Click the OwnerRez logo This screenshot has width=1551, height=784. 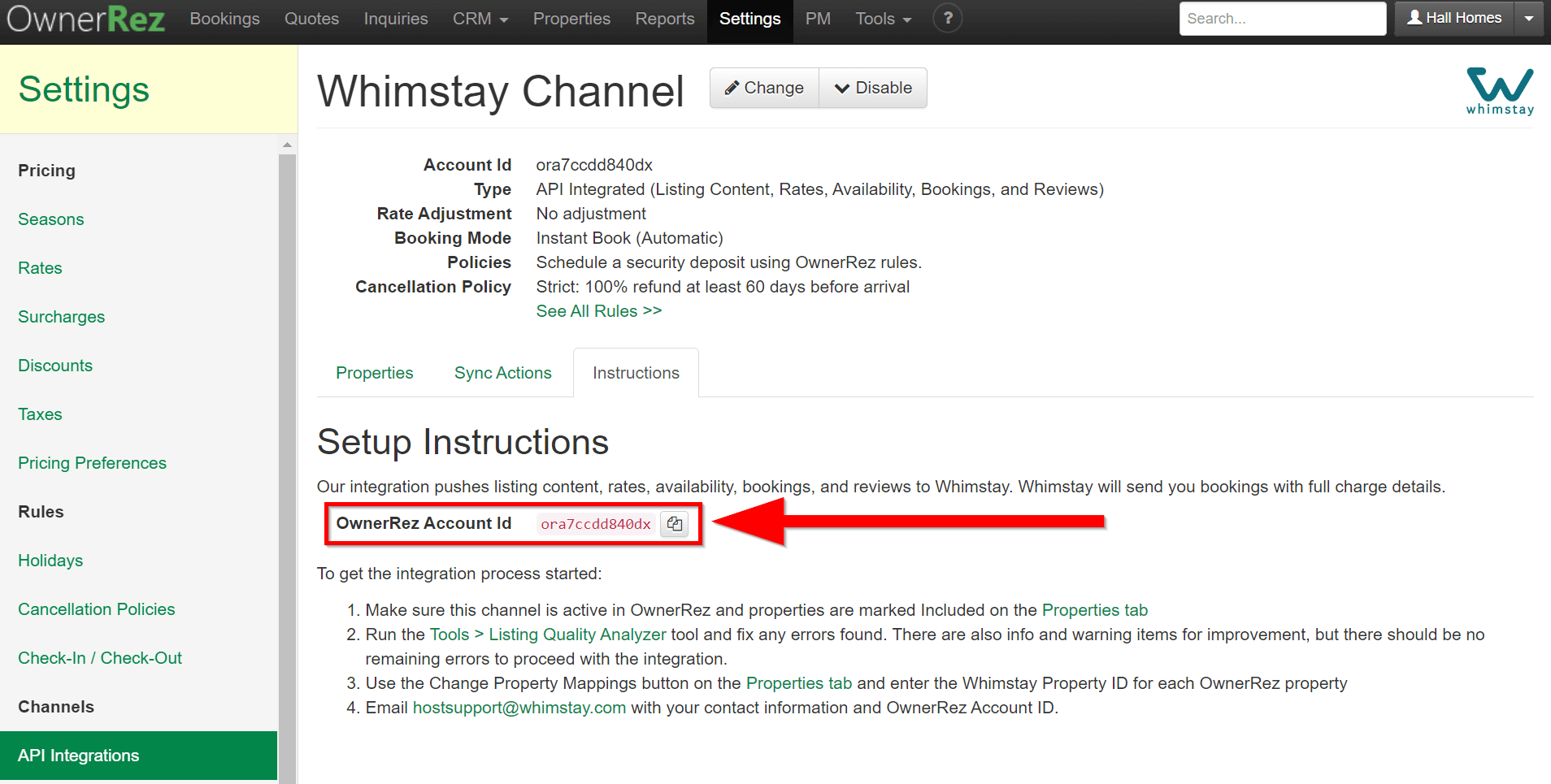click(x=85, y=19)
